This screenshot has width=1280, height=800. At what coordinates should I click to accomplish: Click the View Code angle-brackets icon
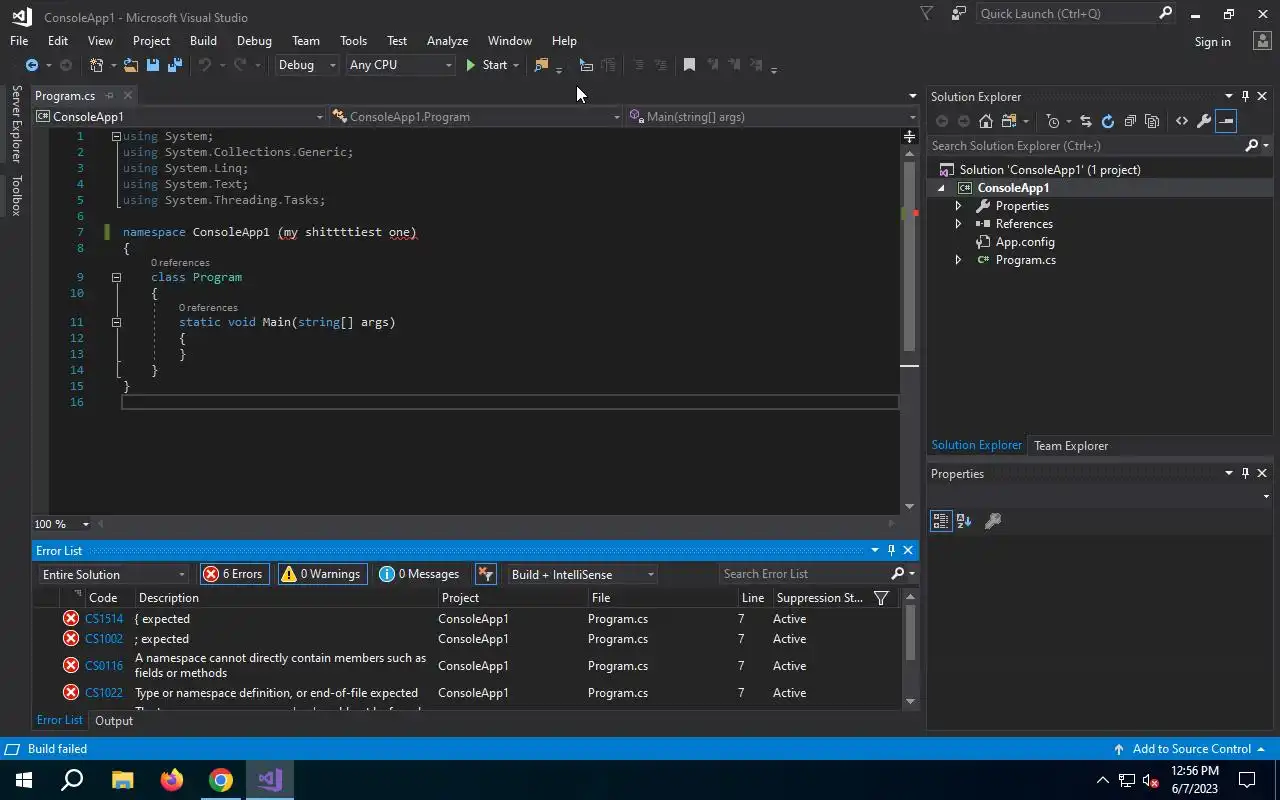[x=1182, y=121]
